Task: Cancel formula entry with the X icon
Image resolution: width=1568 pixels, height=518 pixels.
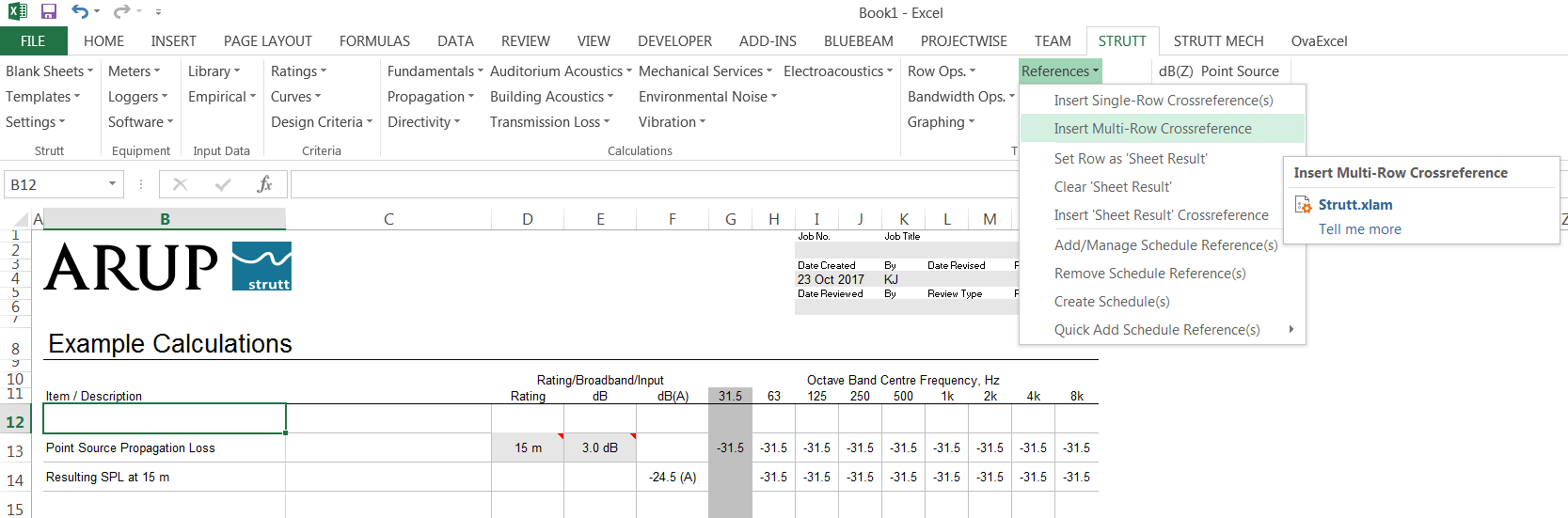Action: click(180, 184)
